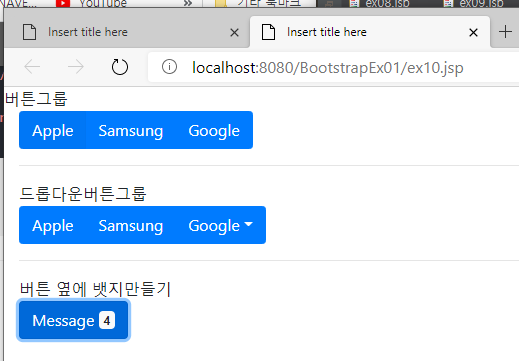Open a new tab with plus

505,32
